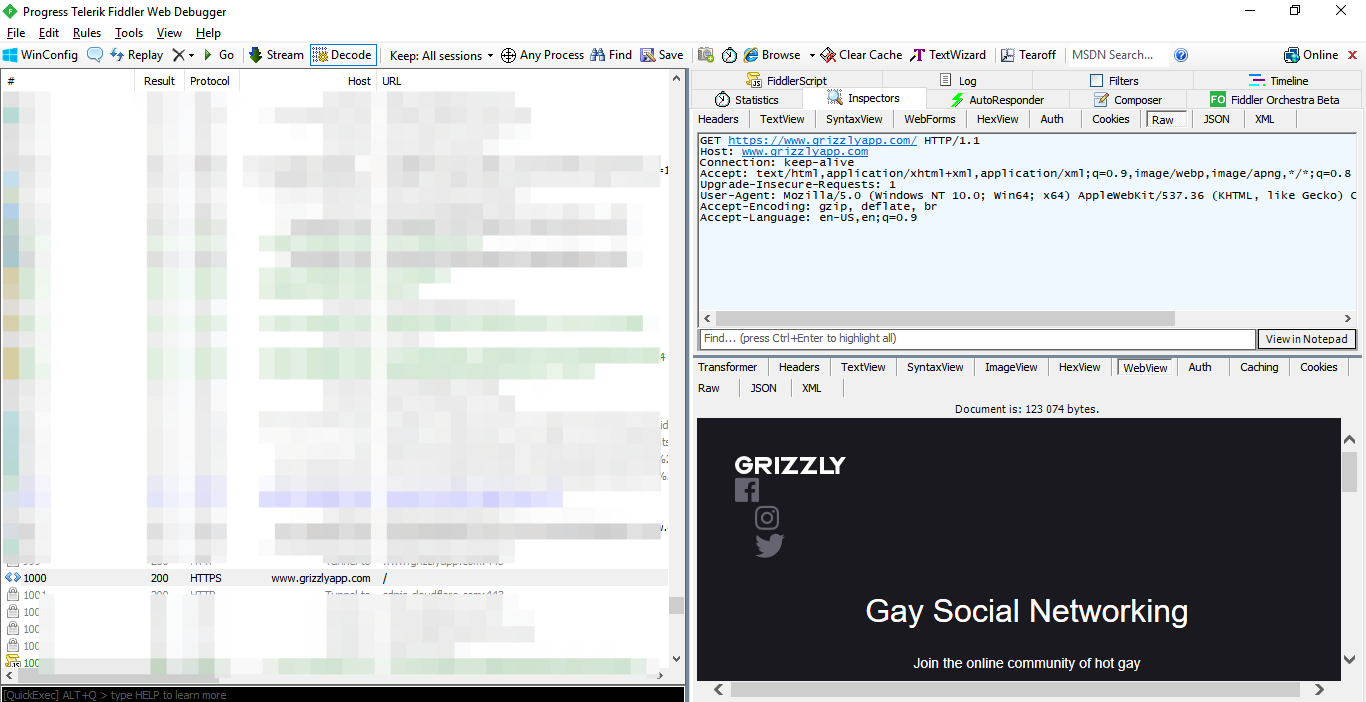
Task: Sort sessions by the Protocol column header
Action: (210, 81)
